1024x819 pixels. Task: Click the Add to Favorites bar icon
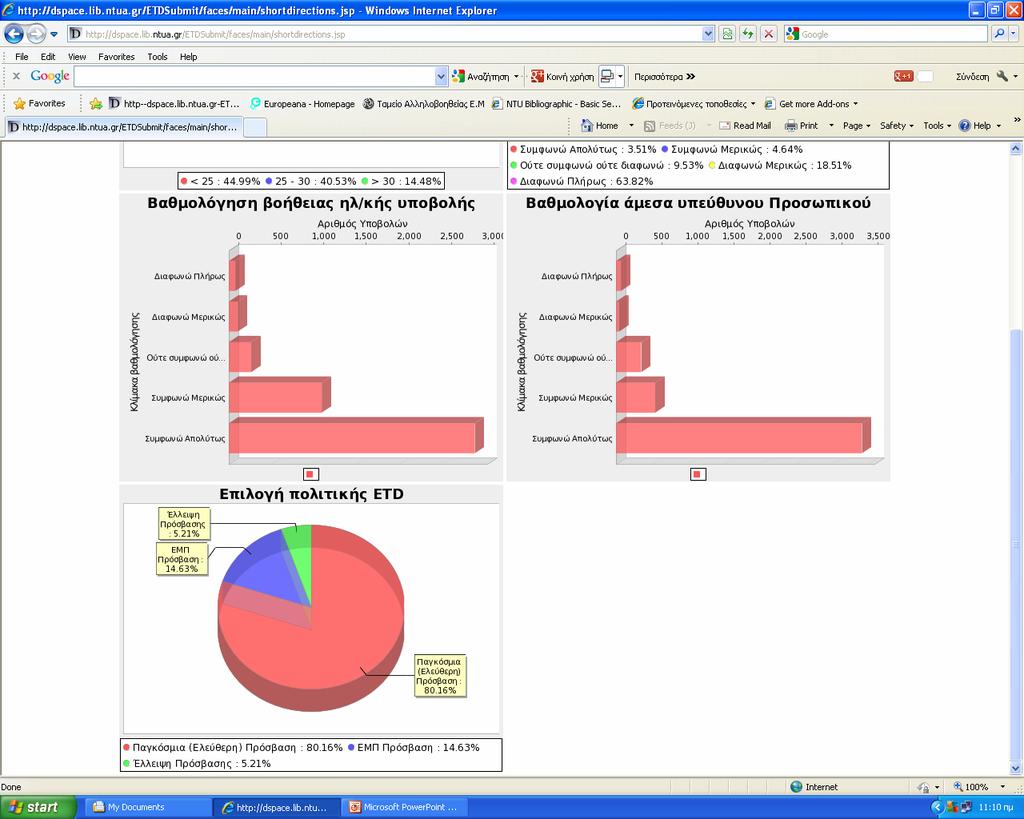coord(96,103)
